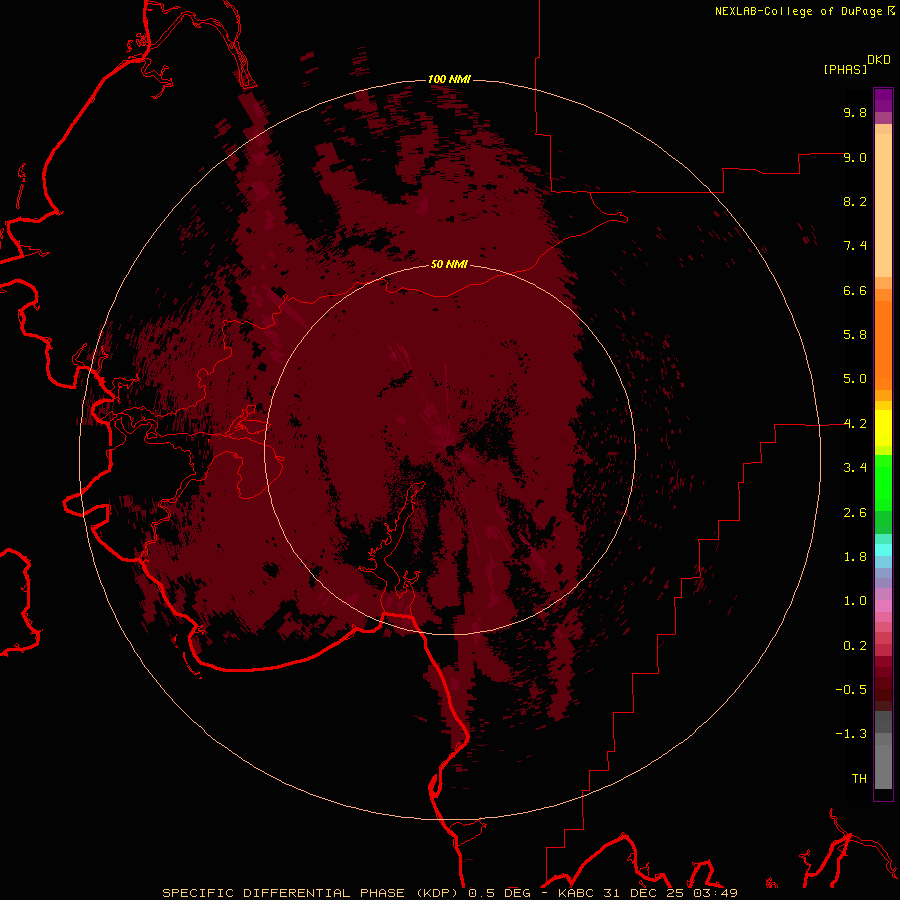The width and height of the screenshot is (900, 900).
Task: Click the 0.2 legend scale value
Action: 855,646
